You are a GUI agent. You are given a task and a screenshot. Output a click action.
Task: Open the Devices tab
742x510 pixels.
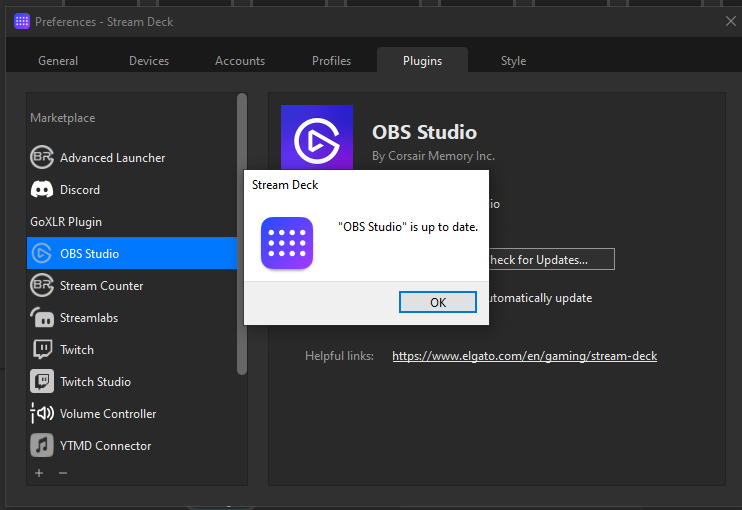pyautogui.click(x=149, y=61)
